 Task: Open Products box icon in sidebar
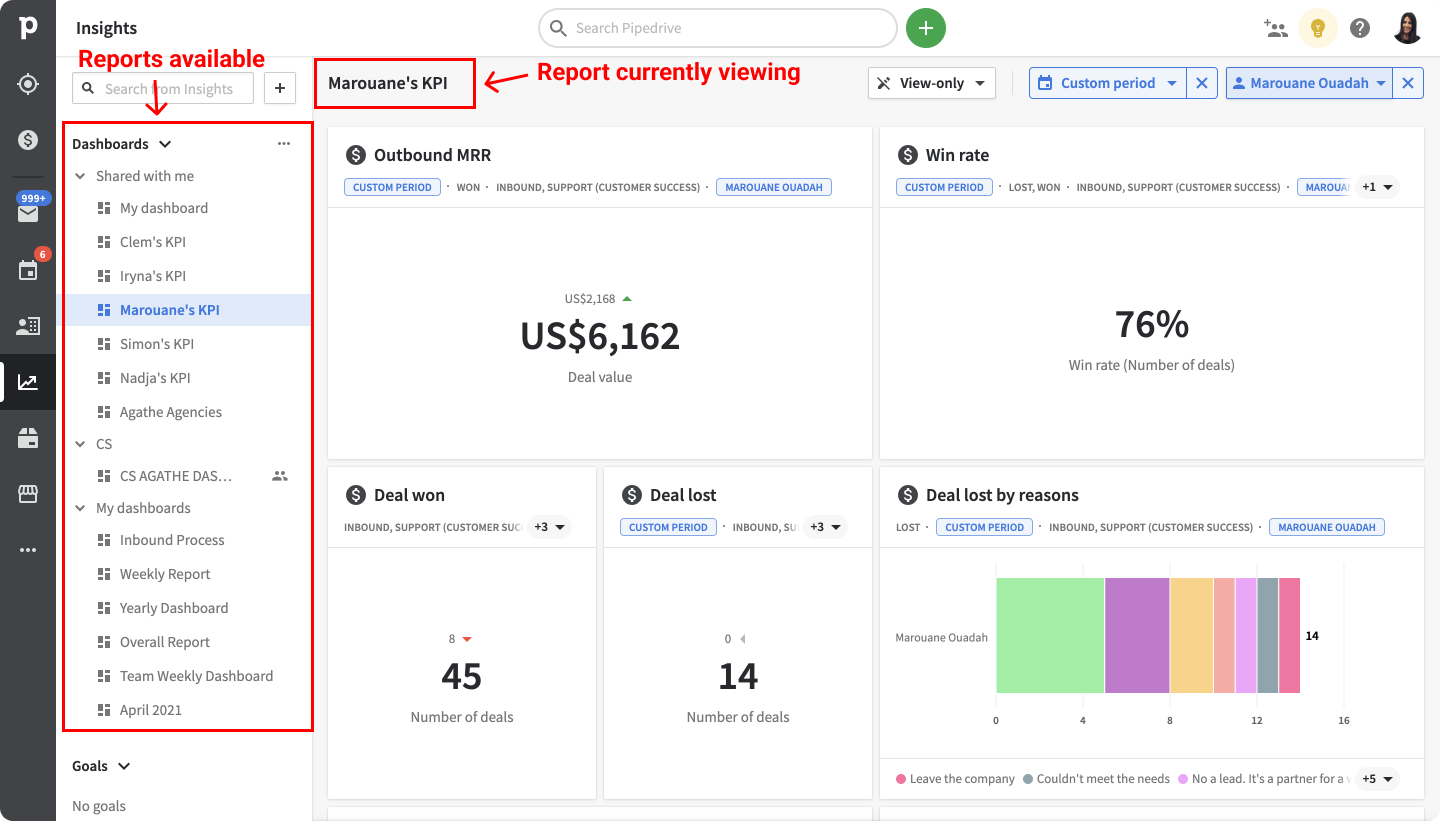pyautogui.click(x=28, y=438)
